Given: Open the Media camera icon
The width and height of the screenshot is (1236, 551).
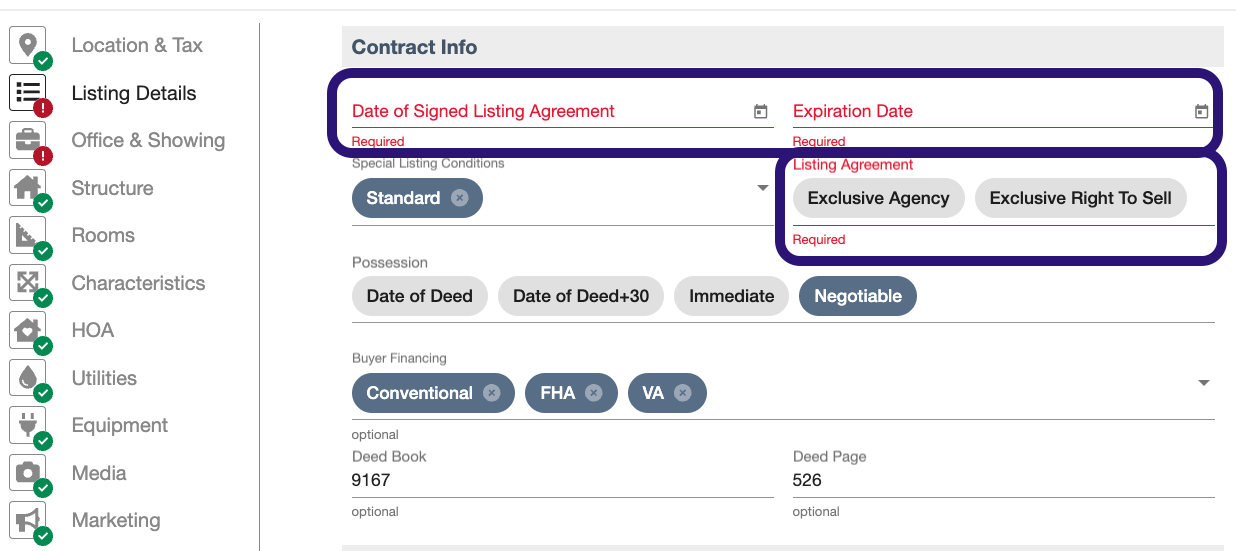Looking at the screenshot, I should 28,472.
